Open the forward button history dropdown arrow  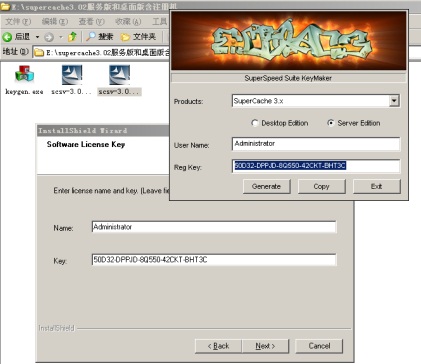point(61,37)
